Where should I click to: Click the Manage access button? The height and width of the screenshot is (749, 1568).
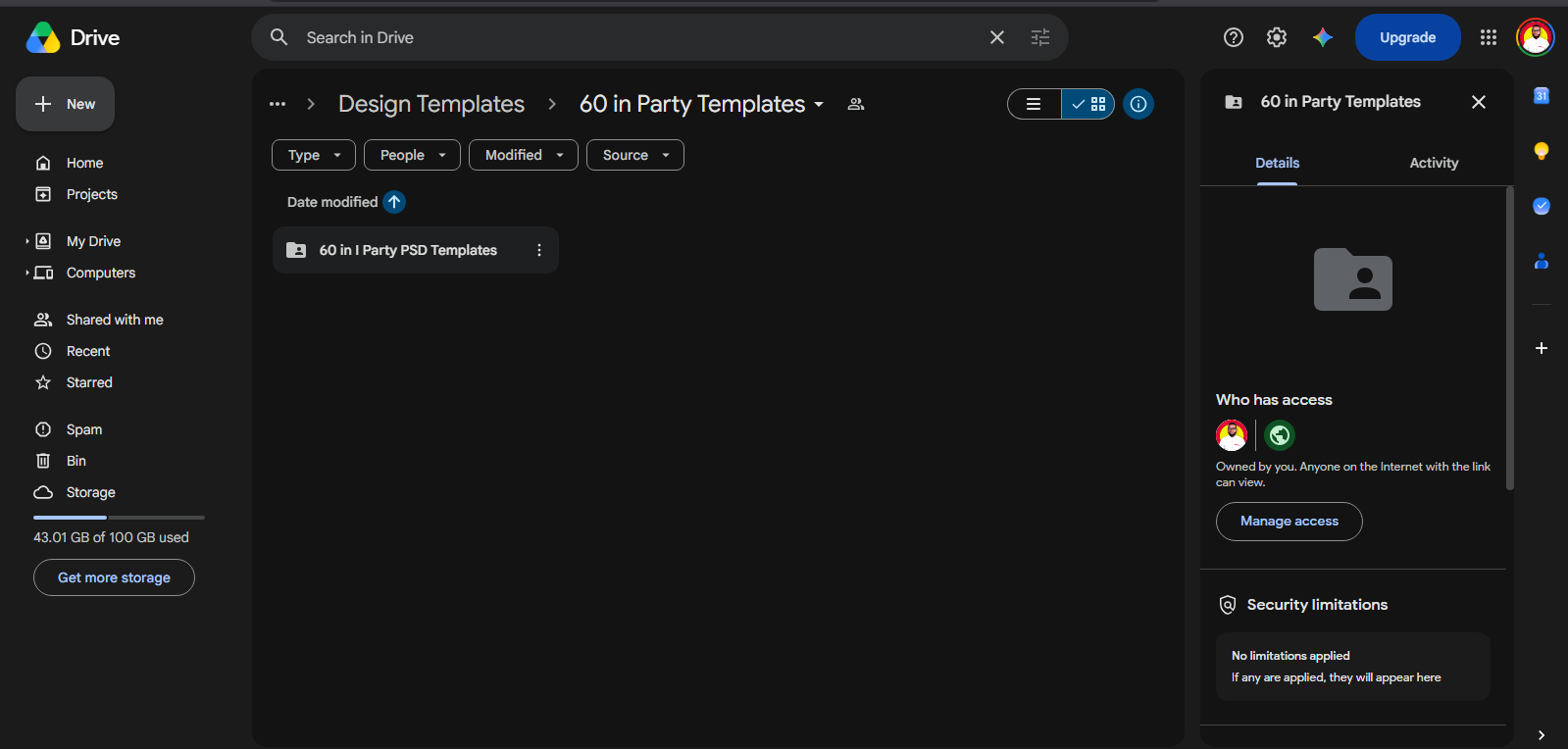coord(1289,522)
